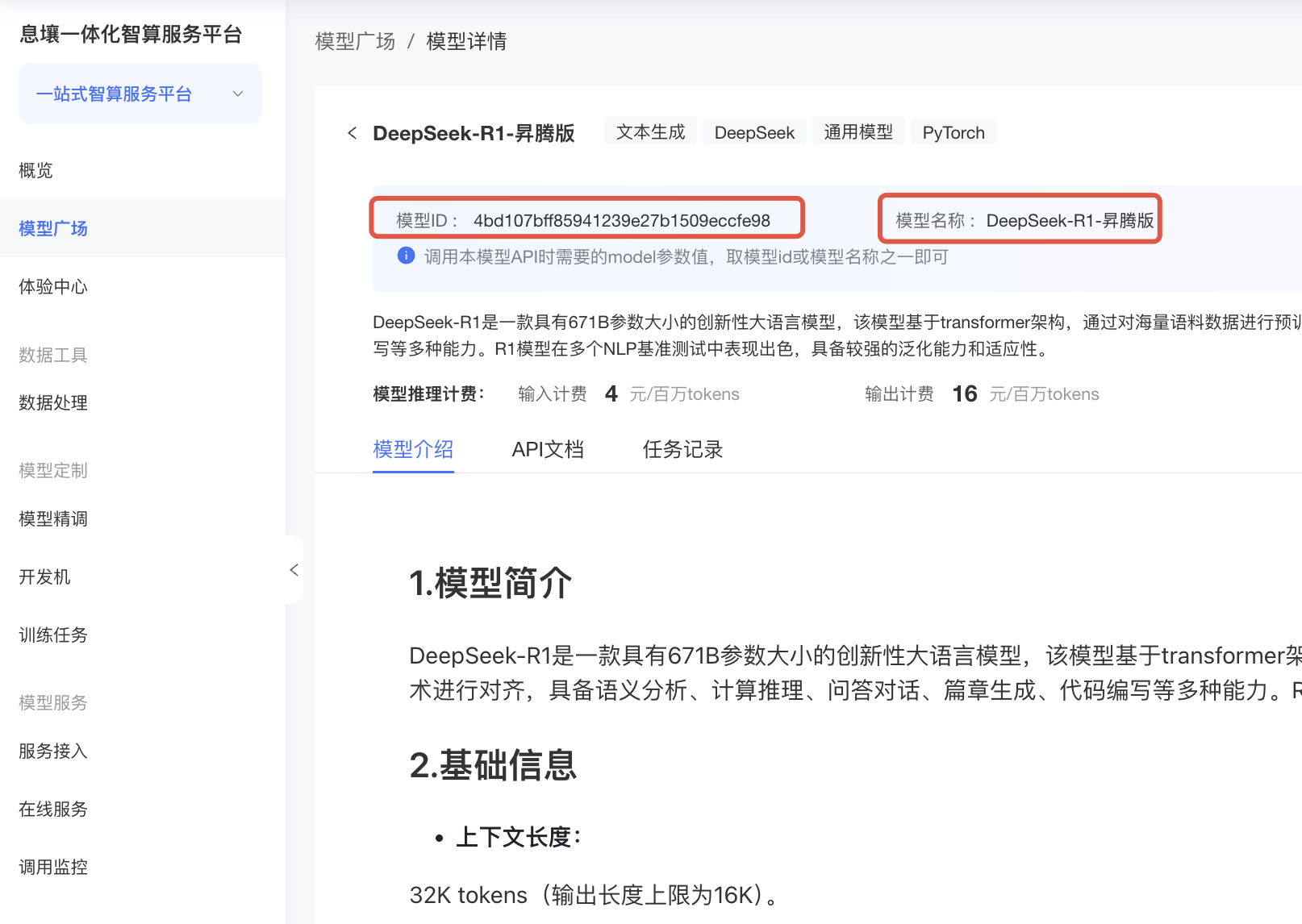
Task: Open the 一站式智算服务平台 dropdown
Action: click(140, 94)
